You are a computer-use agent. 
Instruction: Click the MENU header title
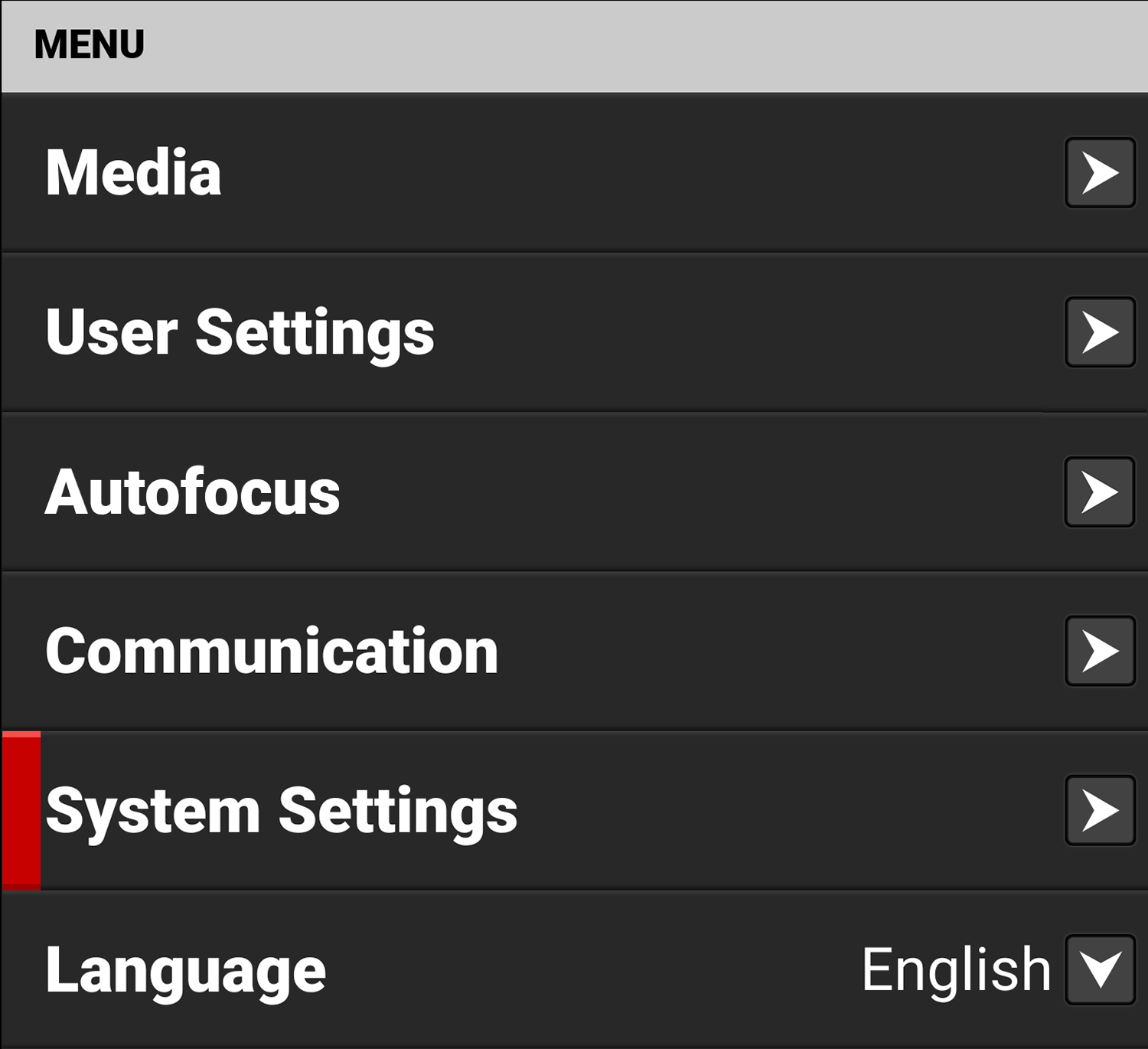click(89, 44)
